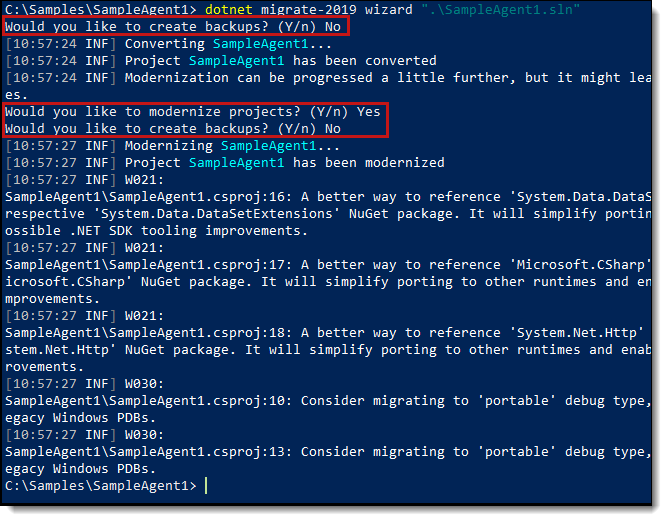The width and height of the screenshot is (667, 521).
Task: Click the SampleAgent1.csproj:17 file reference
Action: [x=148, y=265]
